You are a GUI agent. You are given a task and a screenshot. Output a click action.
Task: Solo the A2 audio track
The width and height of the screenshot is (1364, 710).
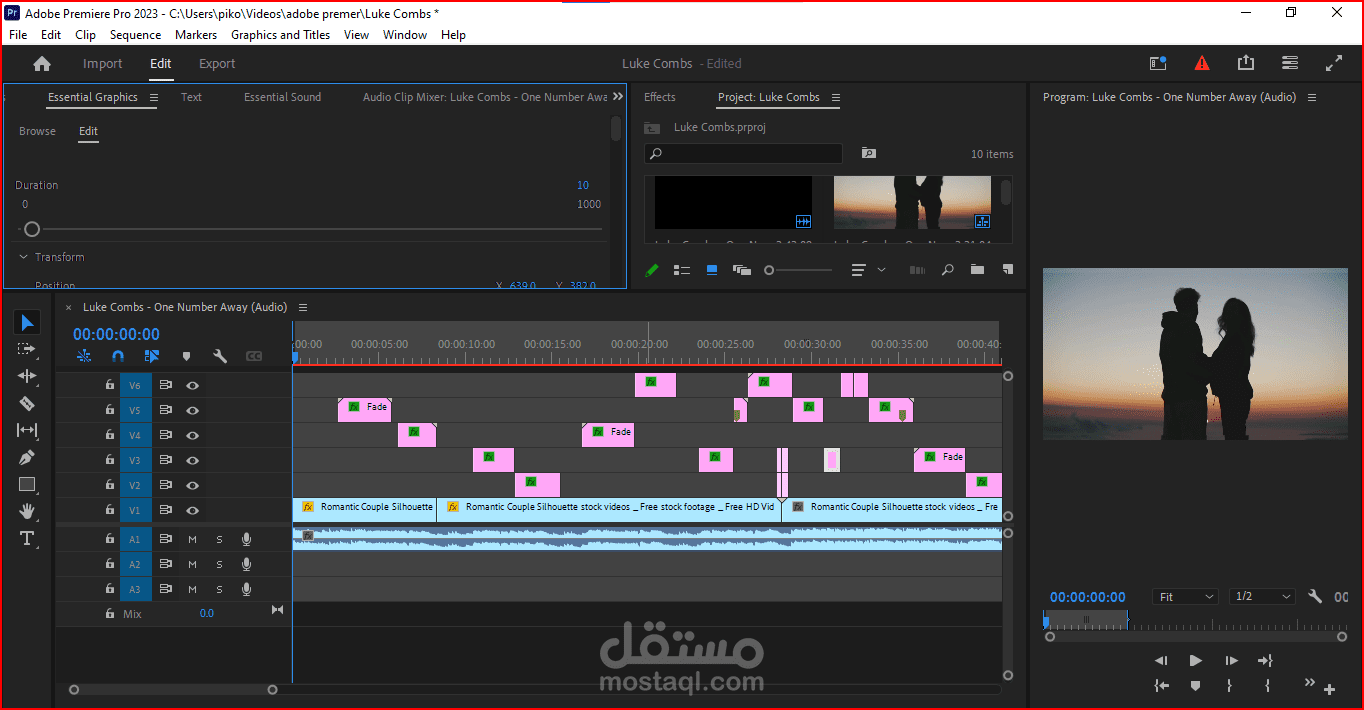click(219, 564)
